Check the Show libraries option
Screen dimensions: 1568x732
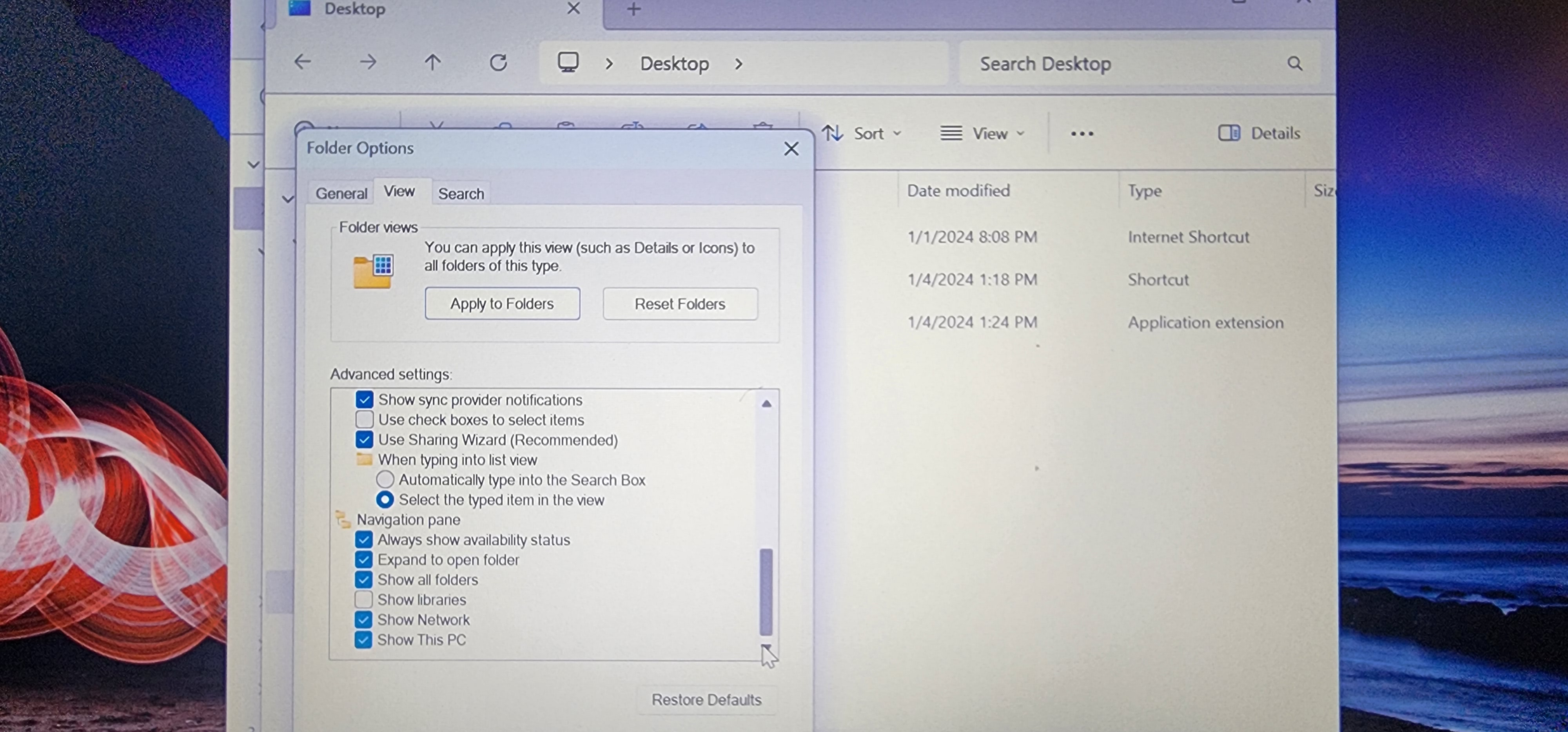tap(364, 599)
